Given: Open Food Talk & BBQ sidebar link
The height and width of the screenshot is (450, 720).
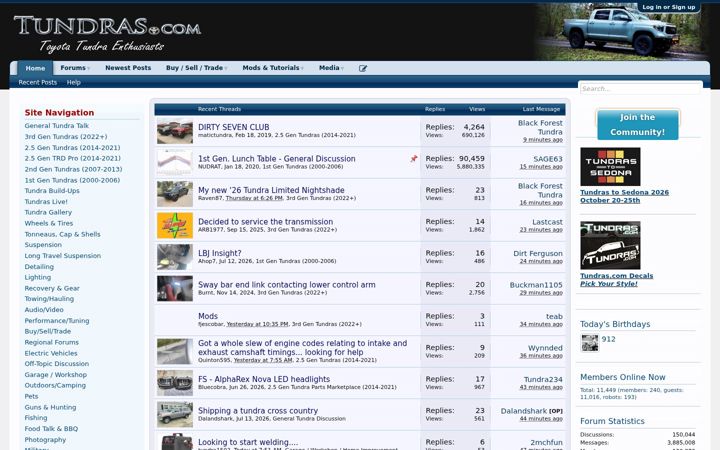Looking at the screenshot, I should point(51,428).
